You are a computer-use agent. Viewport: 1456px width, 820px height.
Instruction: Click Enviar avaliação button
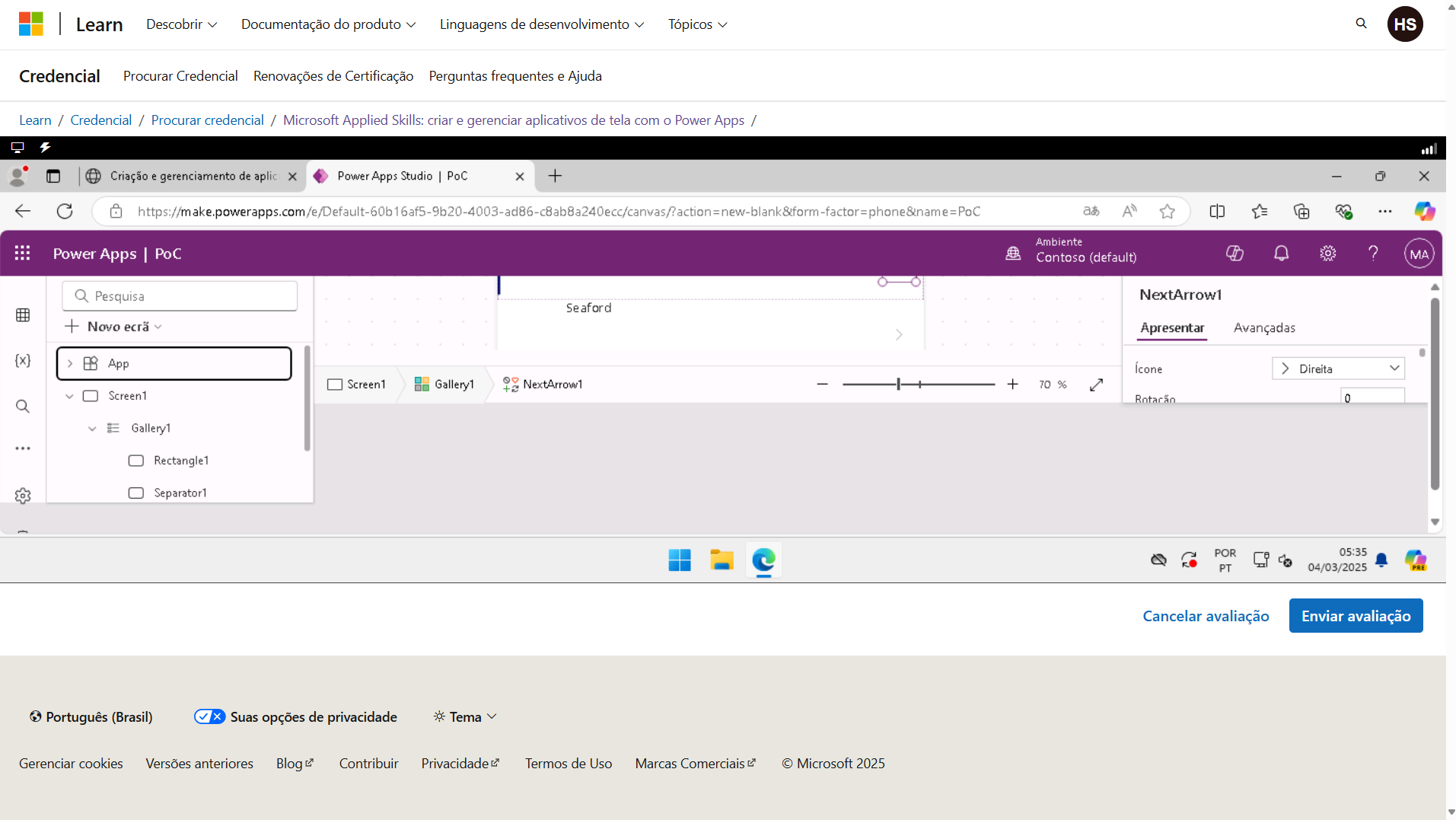tap(1356, 616)
